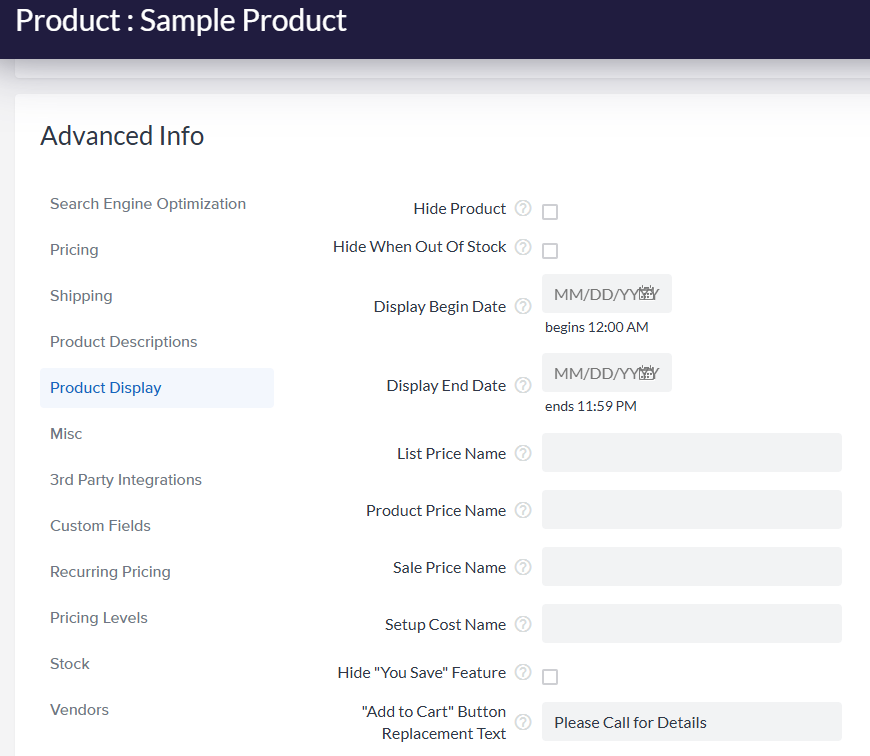Click the Product Price Name help icon
Viewport: 870px width, 756px height.
pyautogui.click(x=522, y=510)
